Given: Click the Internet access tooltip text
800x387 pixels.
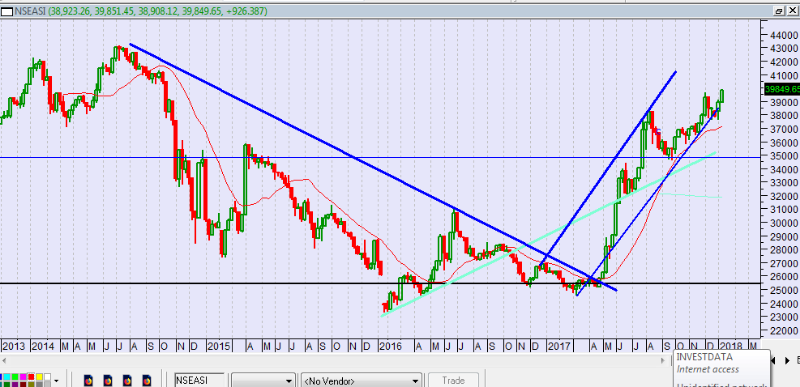Looking at the screenshot, I should (708, 370).
